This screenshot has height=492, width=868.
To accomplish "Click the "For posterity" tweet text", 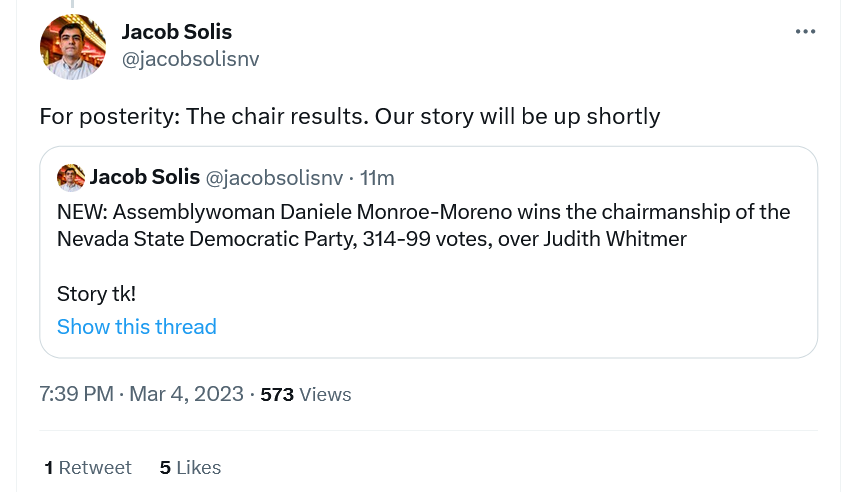I will [x=349, y=116].
